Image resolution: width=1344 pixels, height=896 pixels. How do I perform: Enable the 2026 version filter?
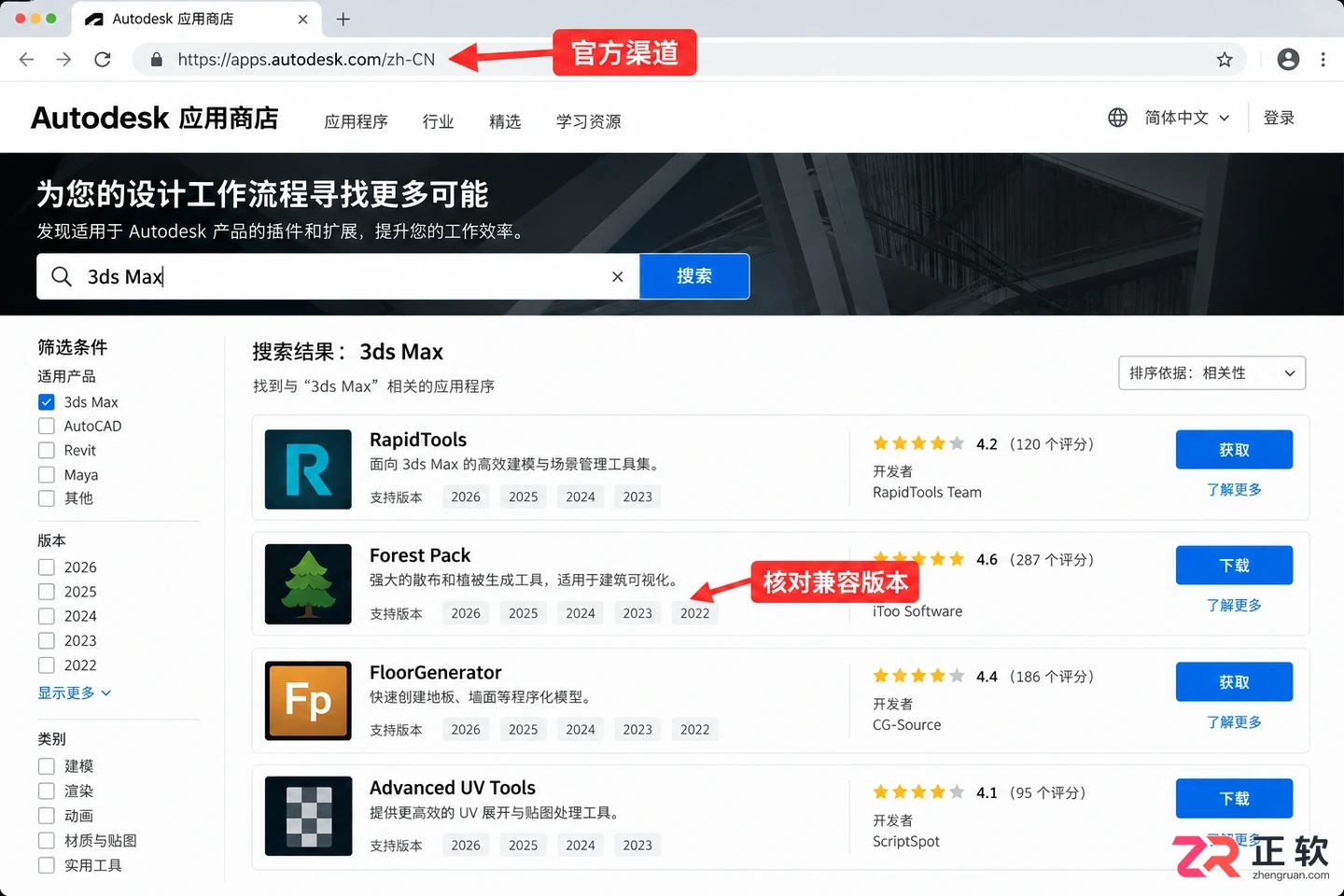pos(47,567)
